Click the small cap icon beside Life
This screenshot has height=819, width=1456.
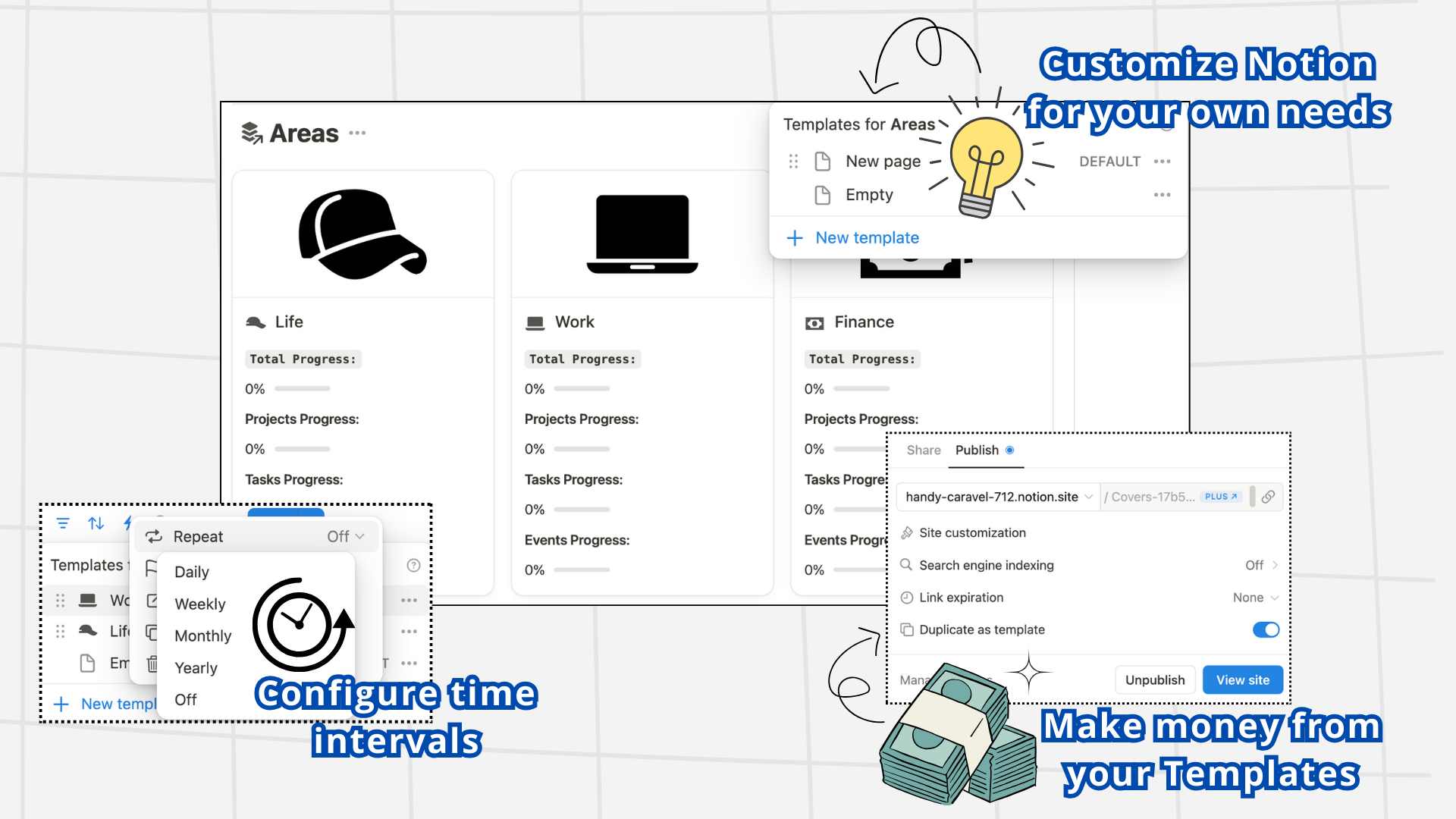(256, 322)
